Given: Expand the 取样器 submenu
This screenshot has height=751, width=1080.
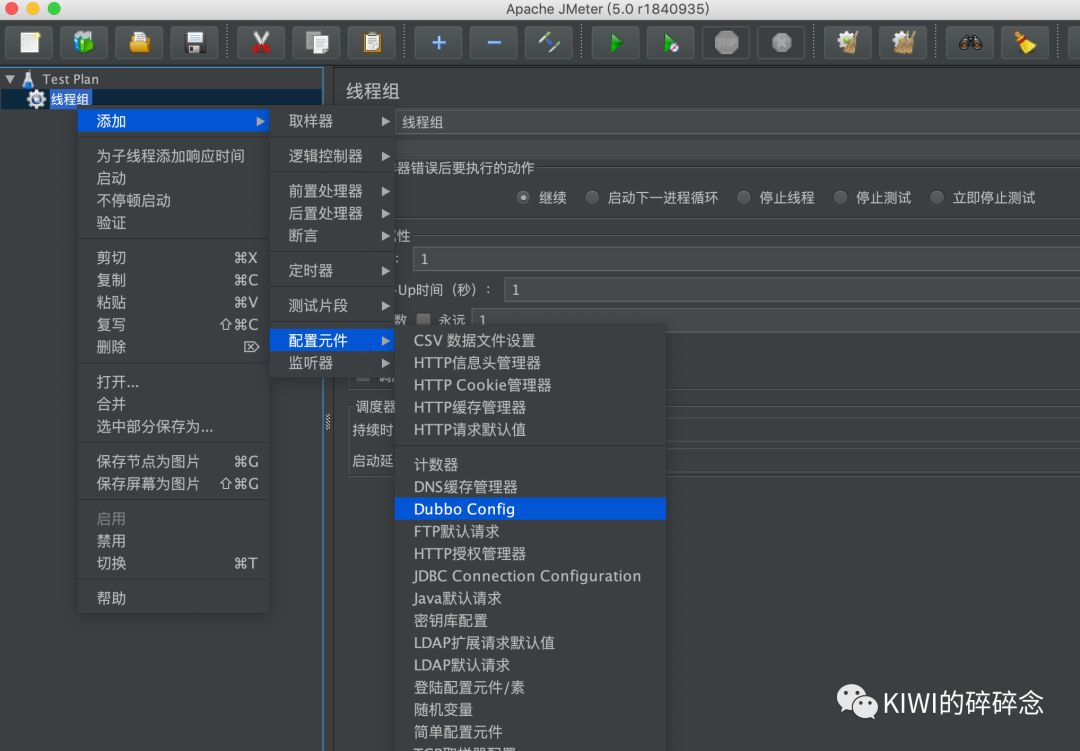Looking at the screenshot, I should (x=331, y=121).
